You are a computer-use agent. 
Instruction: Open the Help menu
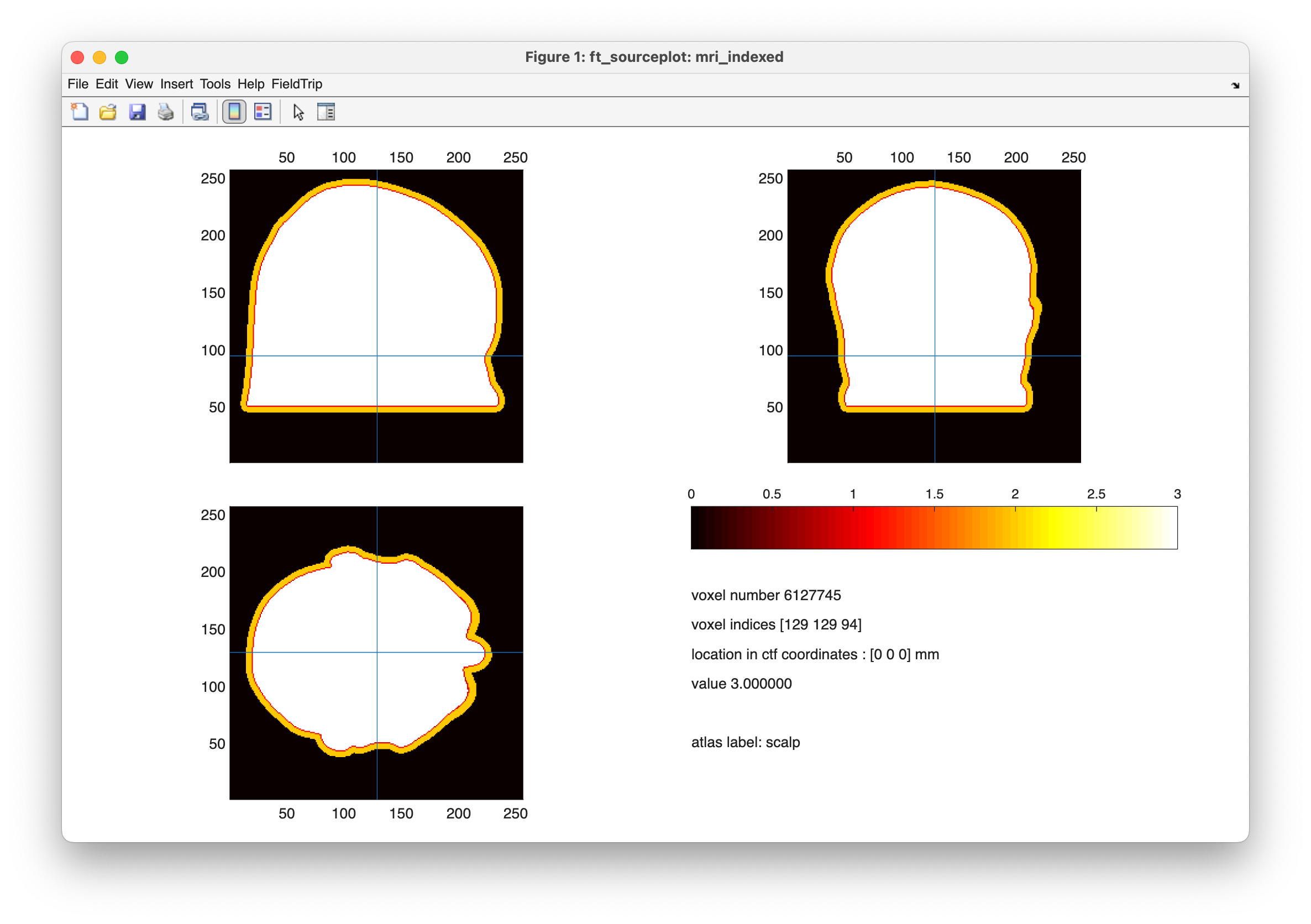251,84
